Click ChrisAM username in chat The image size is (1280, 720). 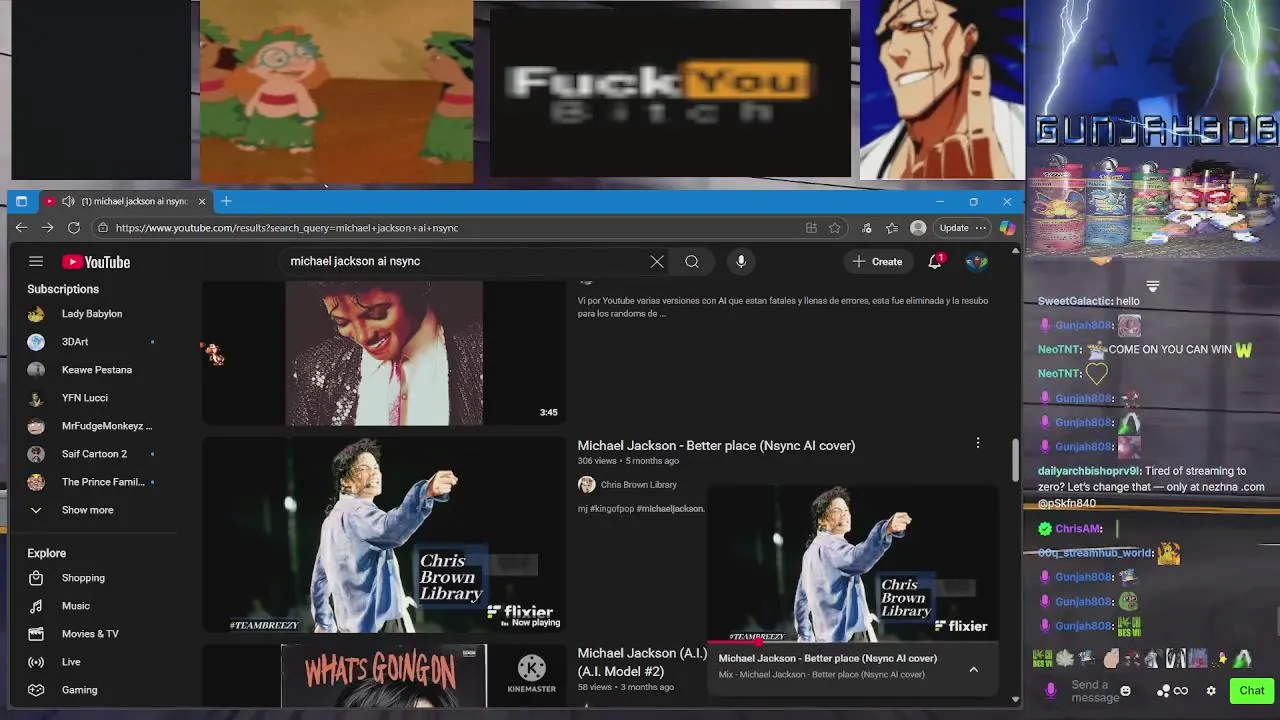[1078, 529]
